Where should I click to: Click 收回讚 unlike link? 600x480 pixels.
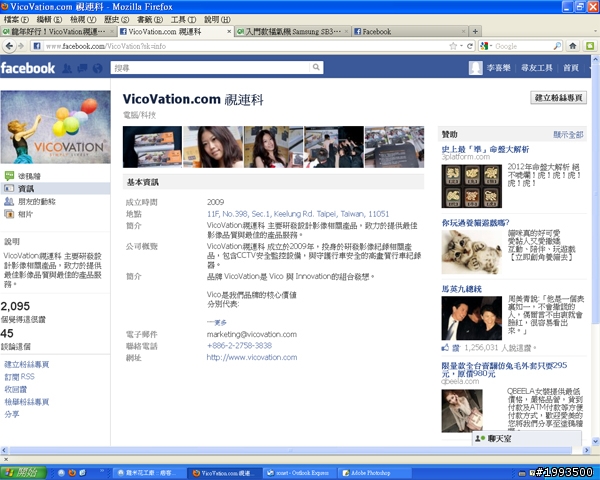tap(15, 389)
